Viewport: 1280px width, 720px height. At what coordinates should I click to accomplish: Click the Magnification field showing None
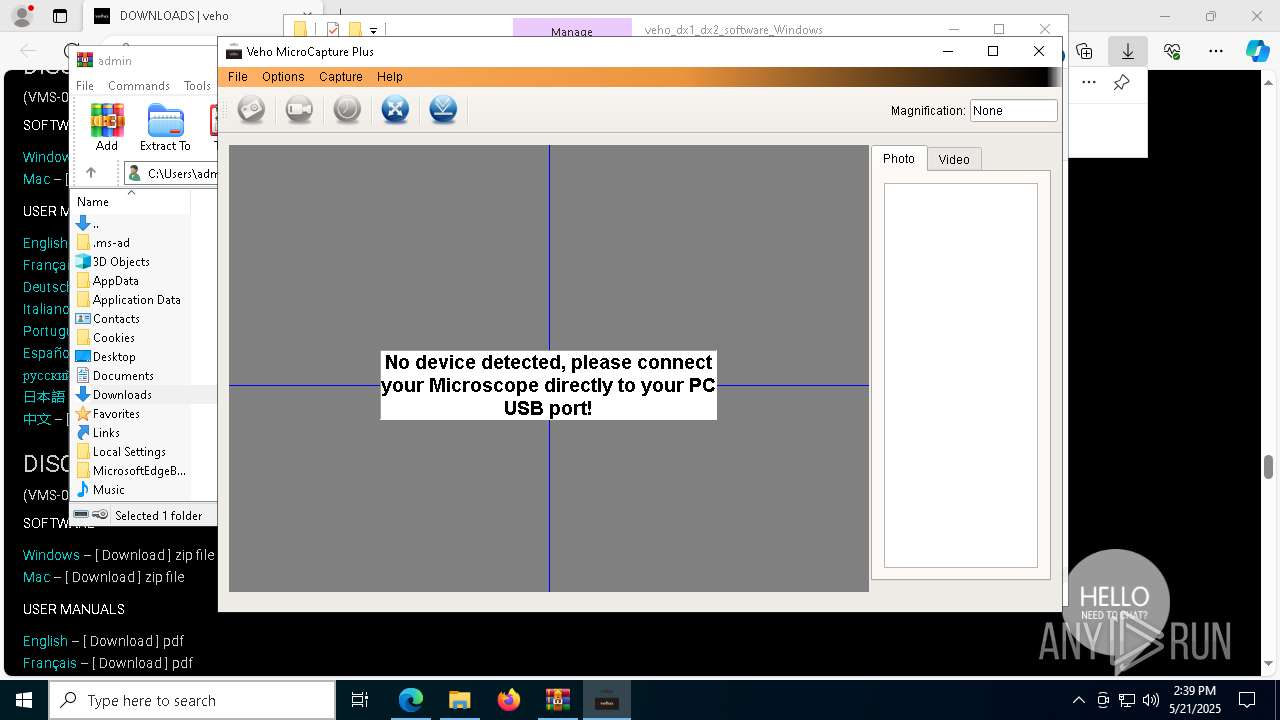[x=1013, y=111]
